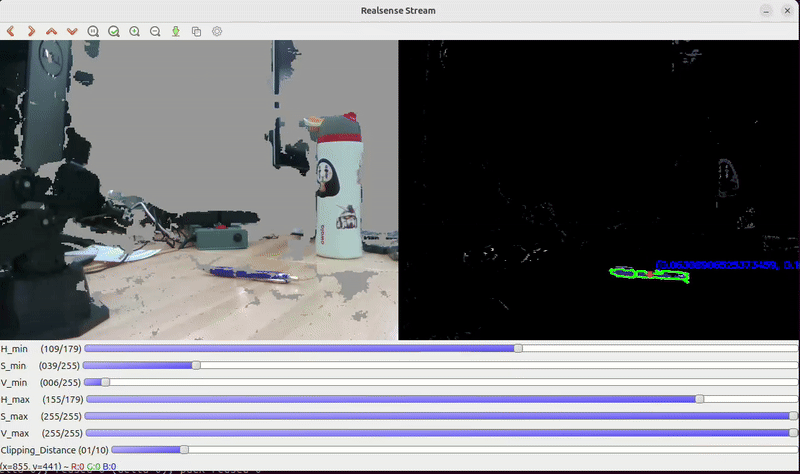Copy image to clipboard icon
Image resolution: width=800 pixels, height=474 pixels.
click(x=196, y=31)
